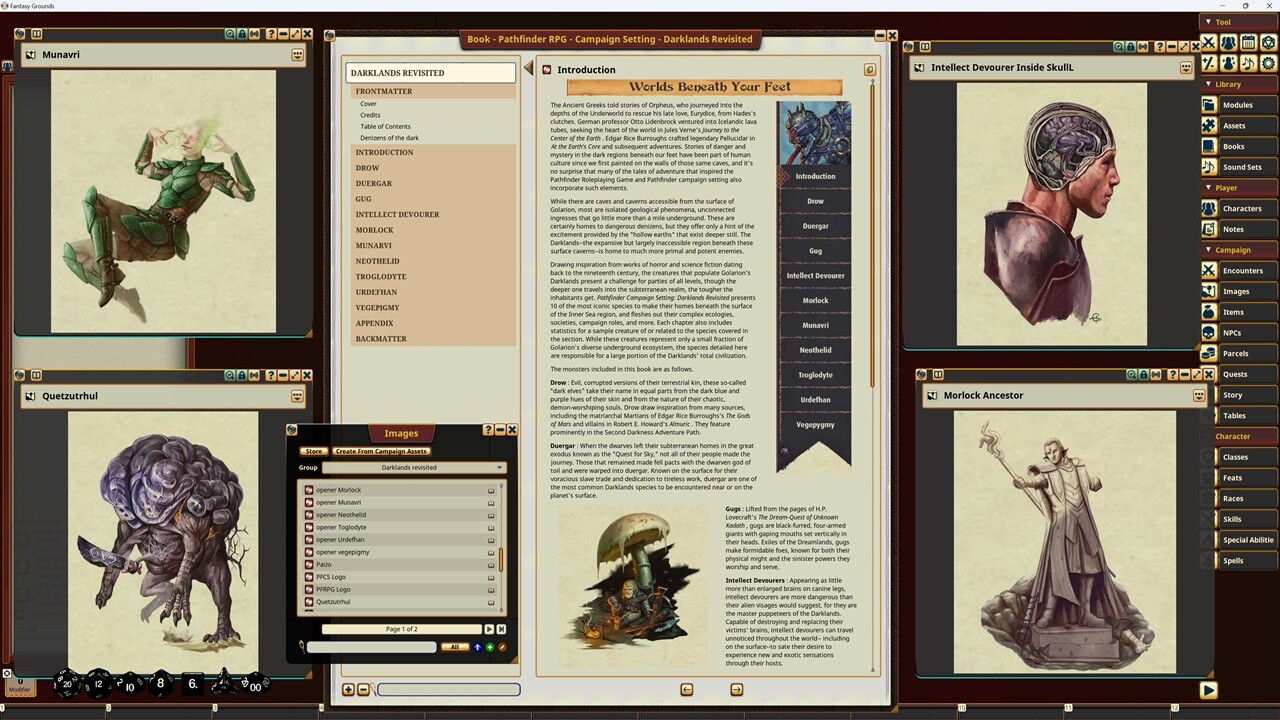Click the modifier stack icon above the dice

[x=7, y=674]
